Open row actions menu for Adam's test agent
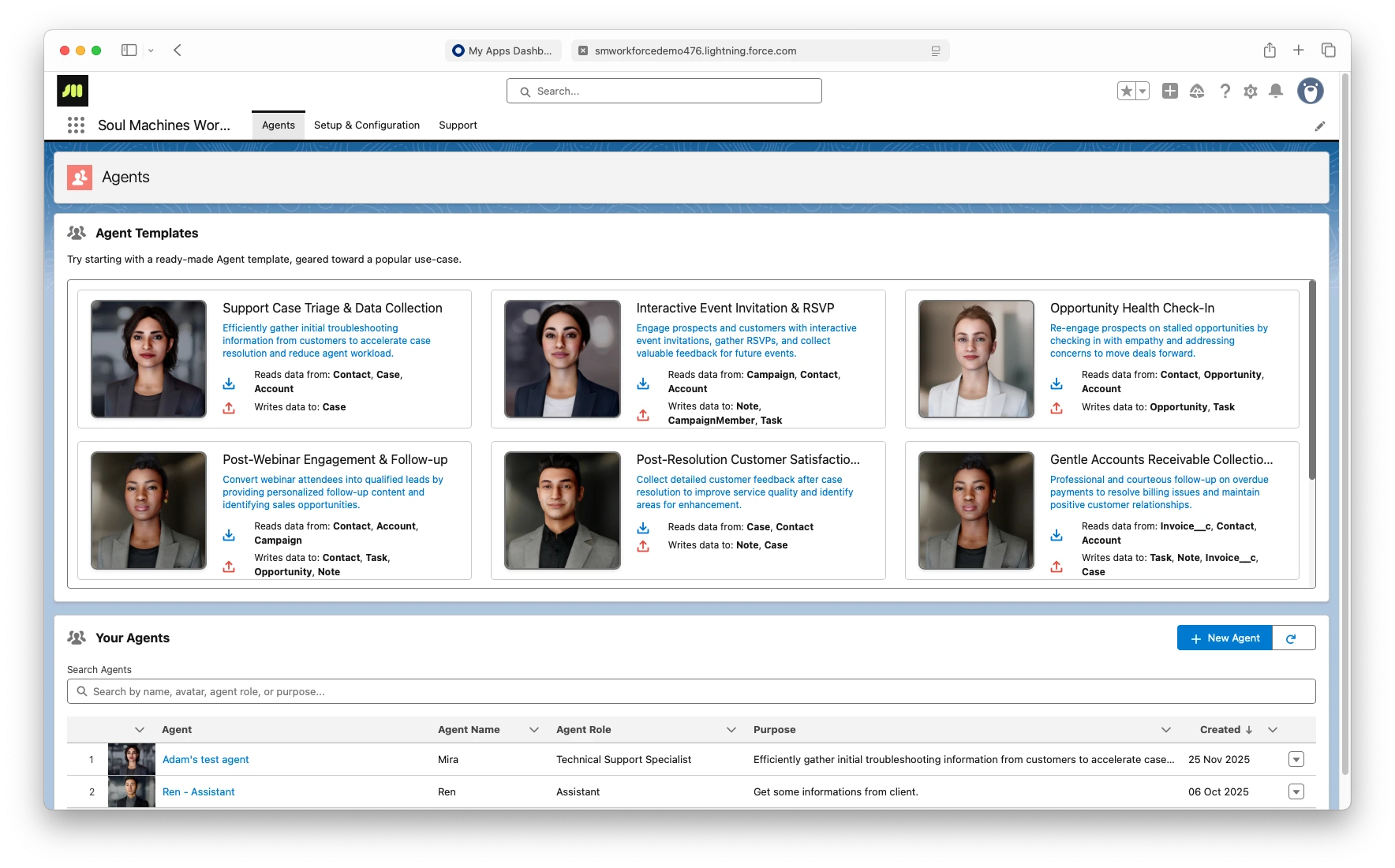The height and width of the screenshot is (868, 1395). click(1296, 759)
